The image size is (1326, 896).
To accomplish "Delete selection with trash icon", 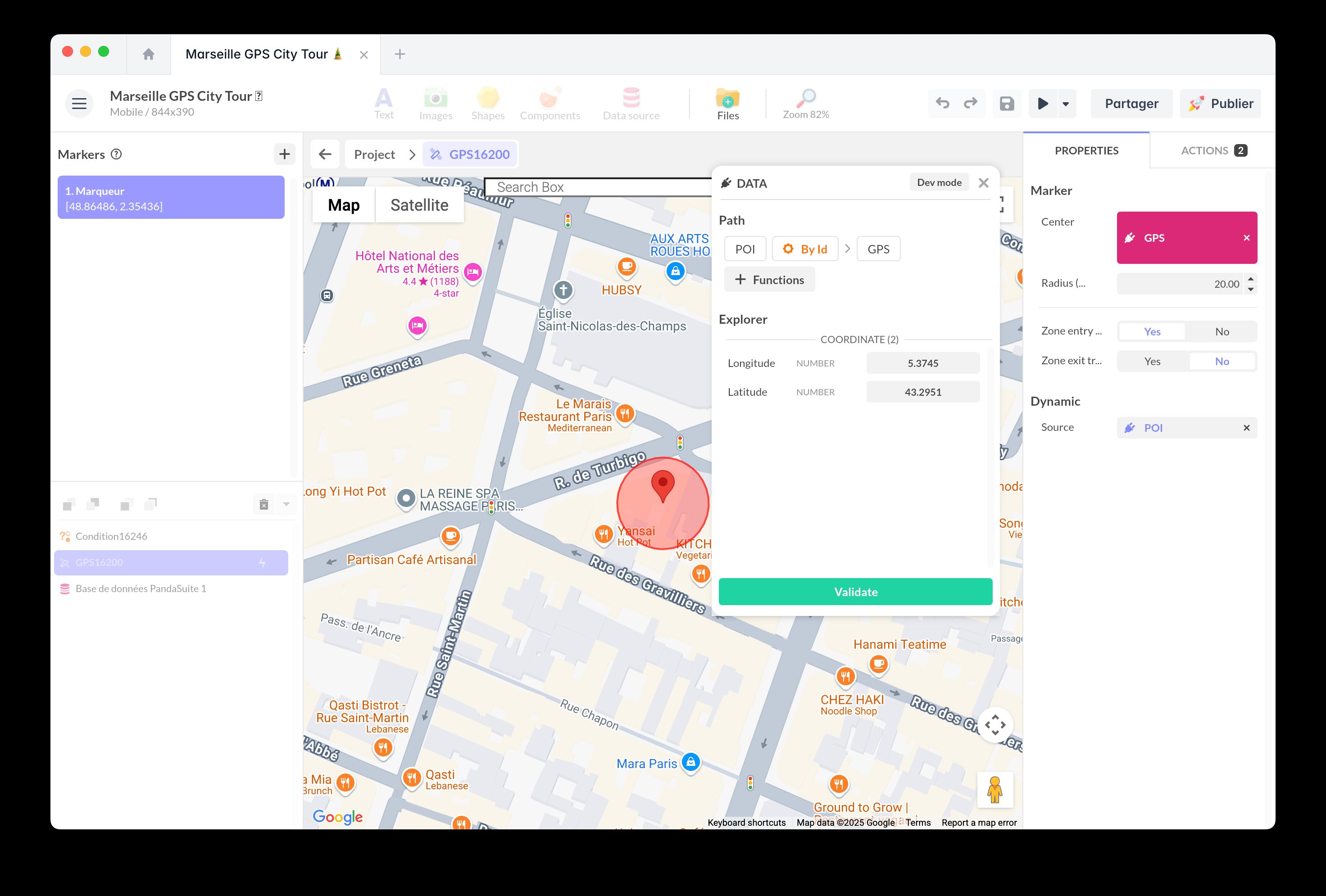I will (263, 504).
